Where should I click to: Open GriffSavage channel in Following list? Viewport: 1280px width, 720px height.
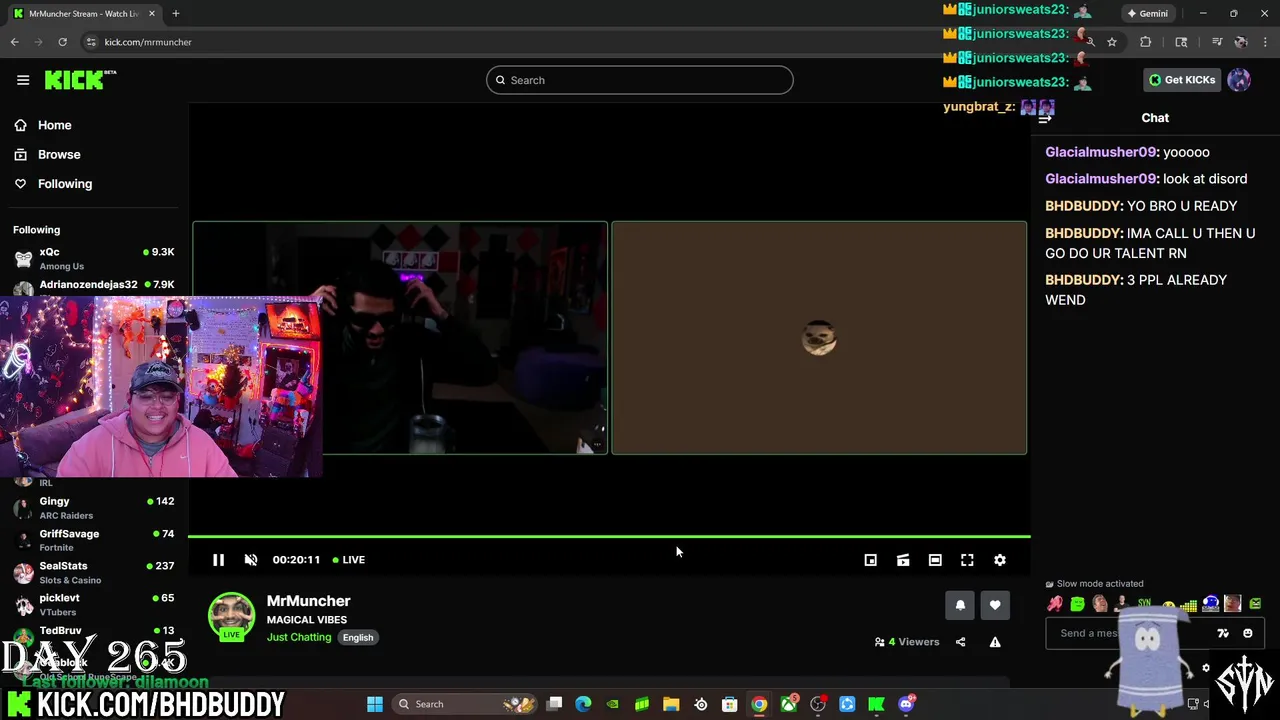[x=94, y=540]
